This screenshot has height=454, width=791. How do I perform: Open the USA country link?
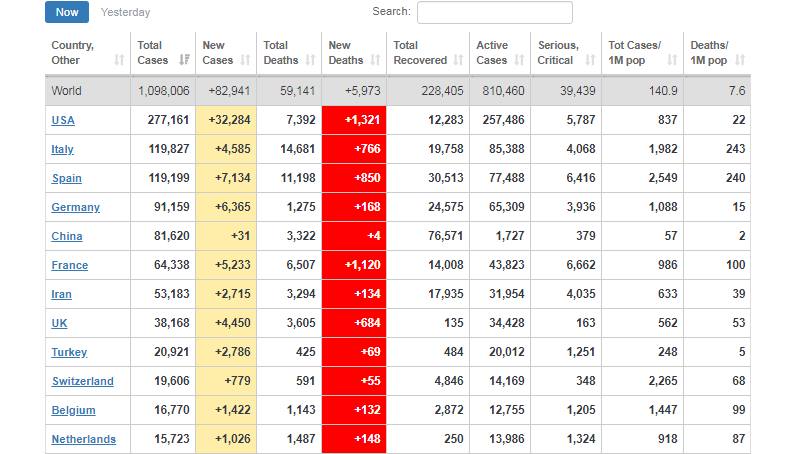pos(63,121)
